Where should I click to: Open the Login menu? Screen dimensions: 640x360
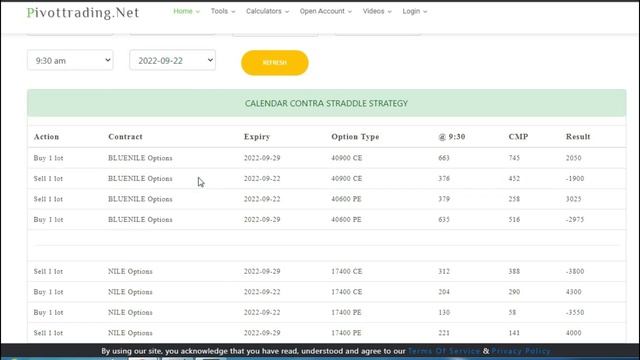click(415, 11)
